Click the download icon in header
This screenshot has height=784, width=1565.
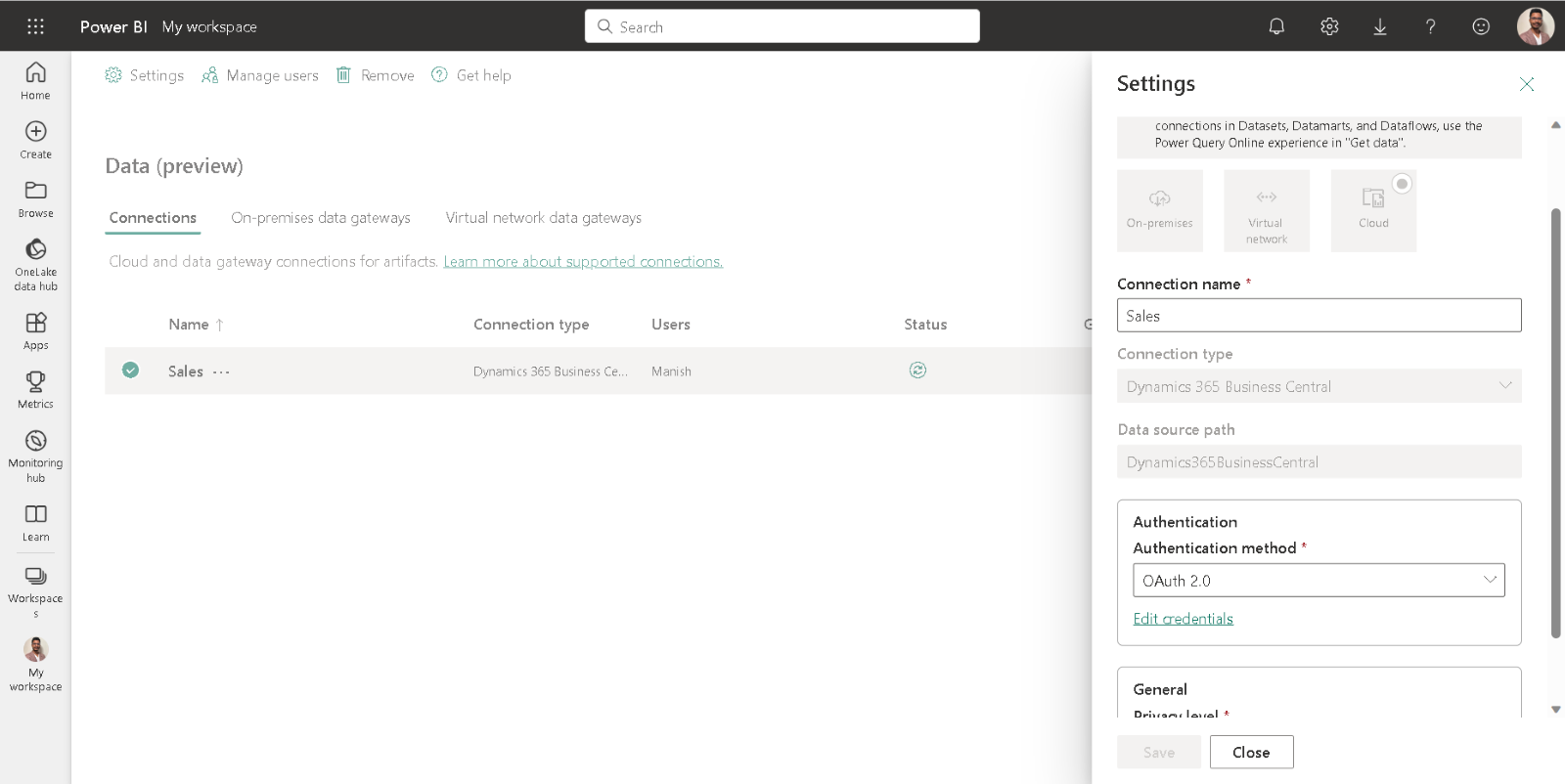pyautogui.click(x=1380, y=26)
